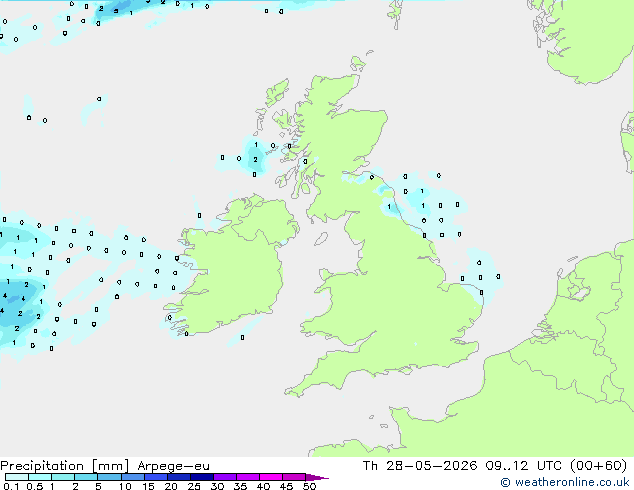
Task: Click the legend swatch between 20 and 25
Action: point(179,477)
